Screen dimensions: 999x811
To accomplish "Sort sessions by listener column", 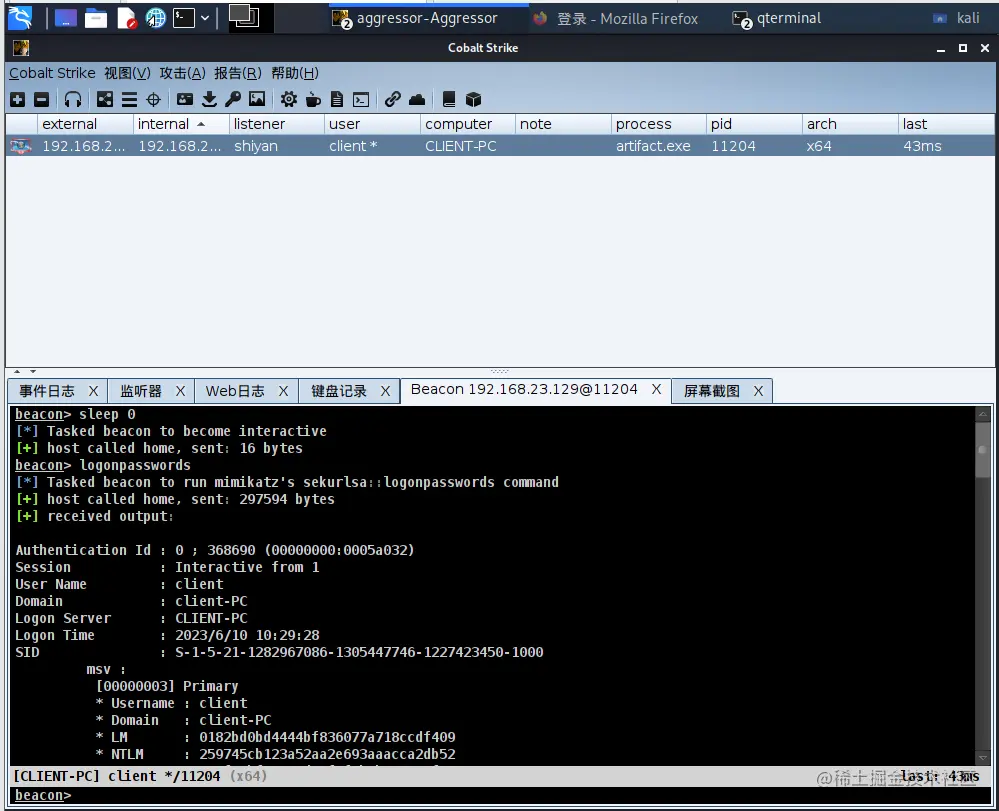I will click(277, 124).
